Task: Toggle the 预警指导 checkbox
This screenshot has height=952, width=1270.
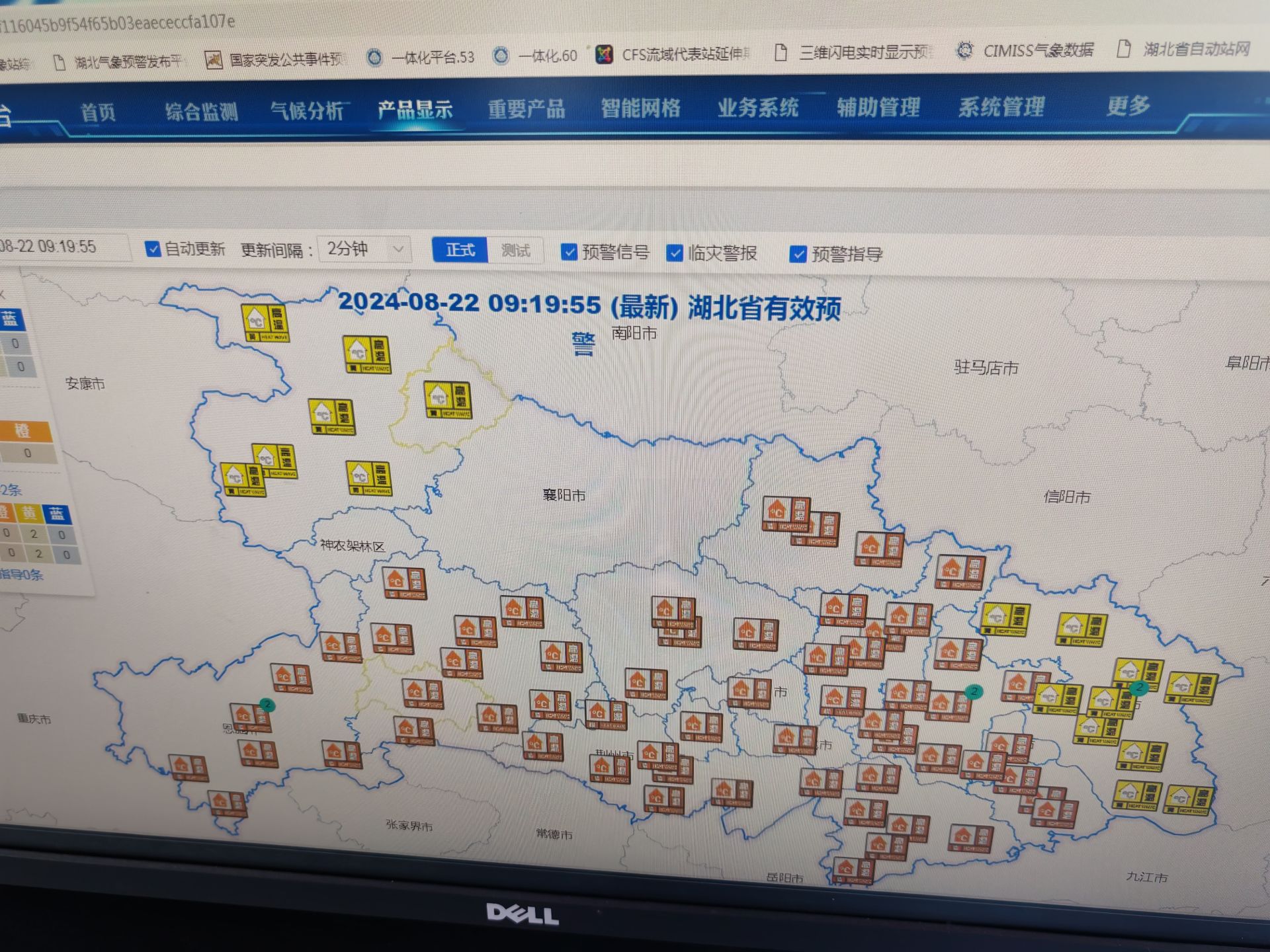Action: coord(798,254)
